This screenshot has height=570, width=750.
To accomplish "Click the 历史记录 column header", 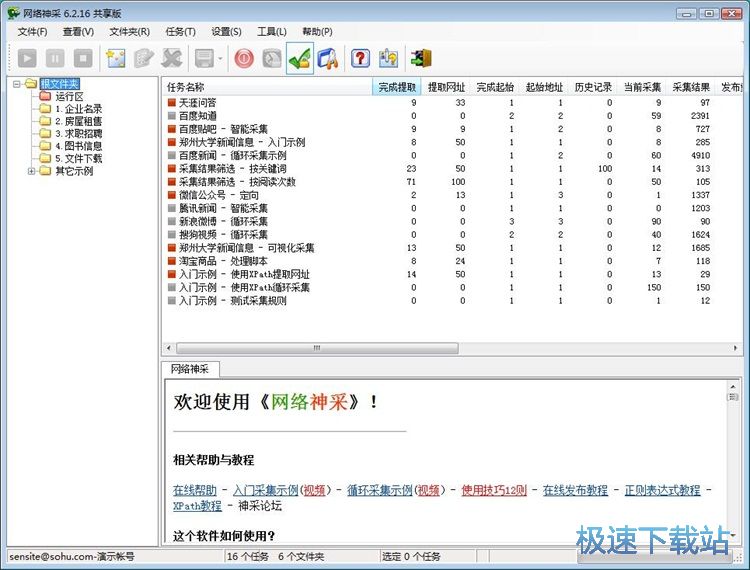I will point(593,87).
